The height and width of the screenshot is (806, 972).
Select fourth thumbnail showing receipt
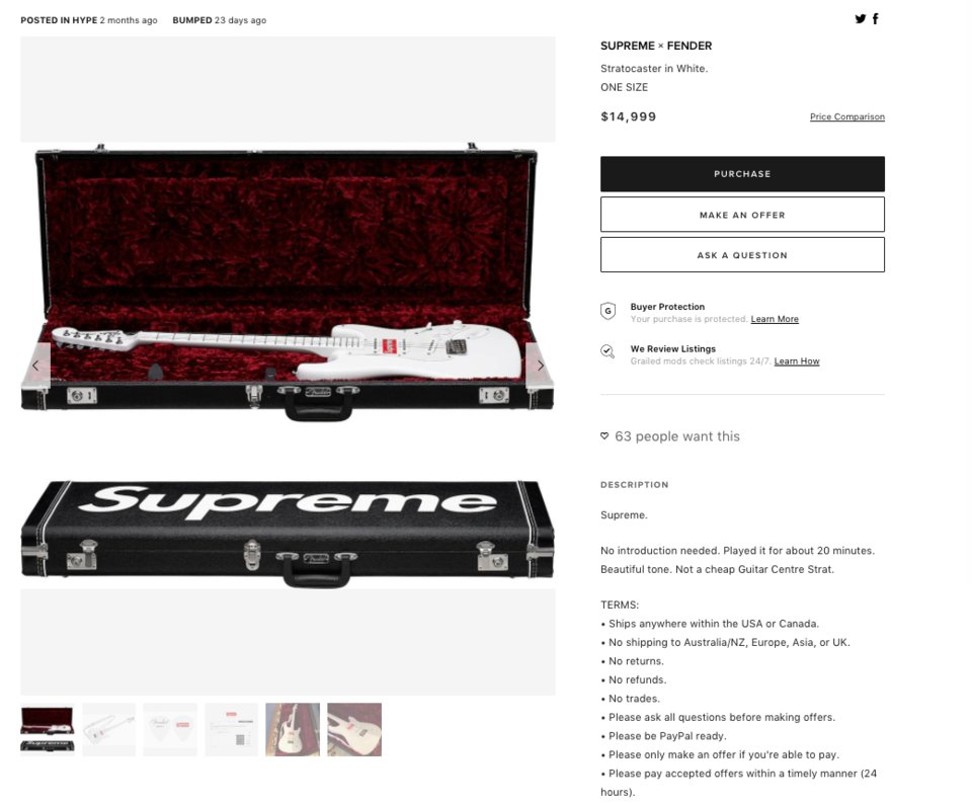(x=231, y=729)
